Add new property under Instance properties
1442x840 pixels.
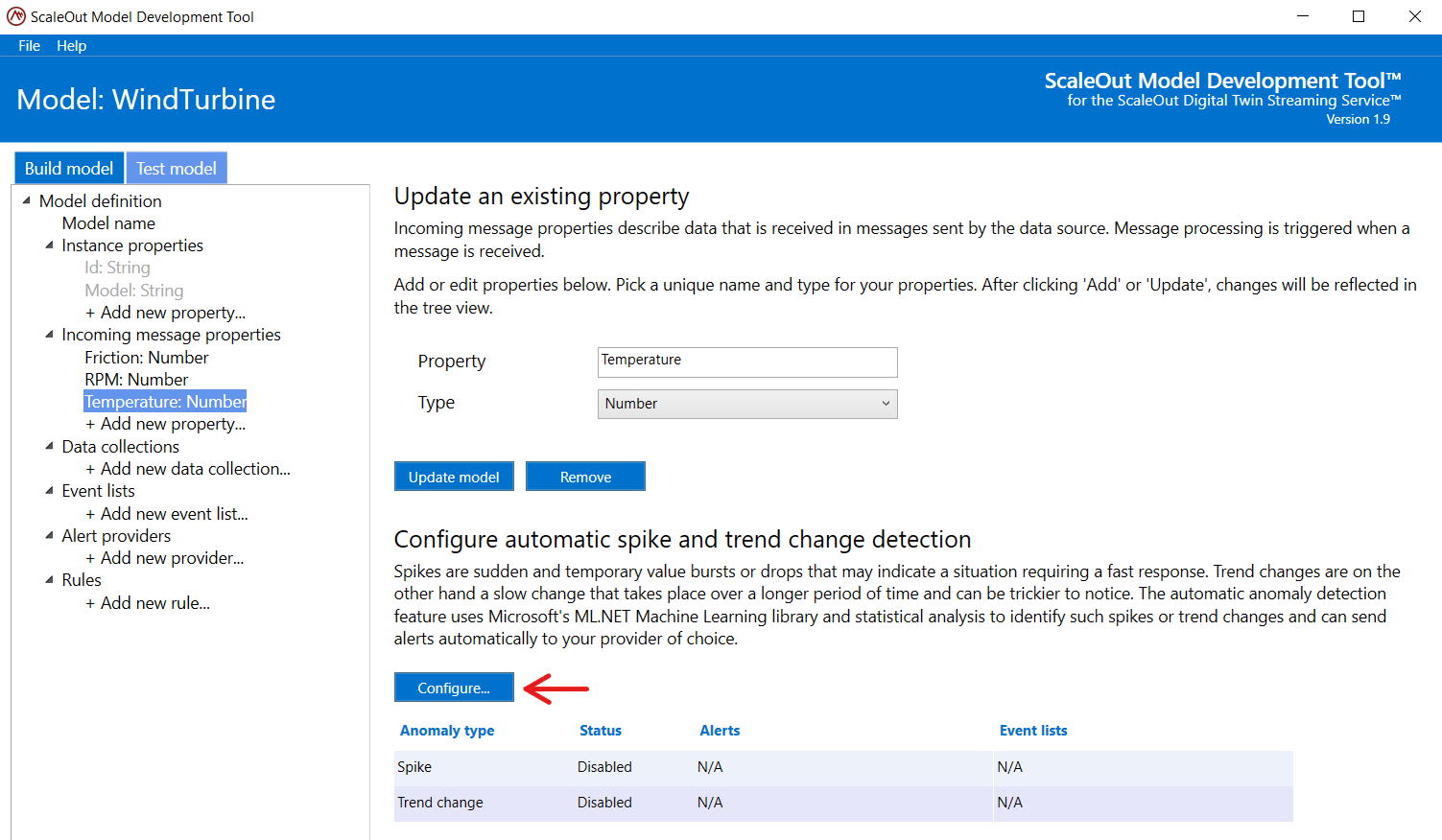pos(165,313)
